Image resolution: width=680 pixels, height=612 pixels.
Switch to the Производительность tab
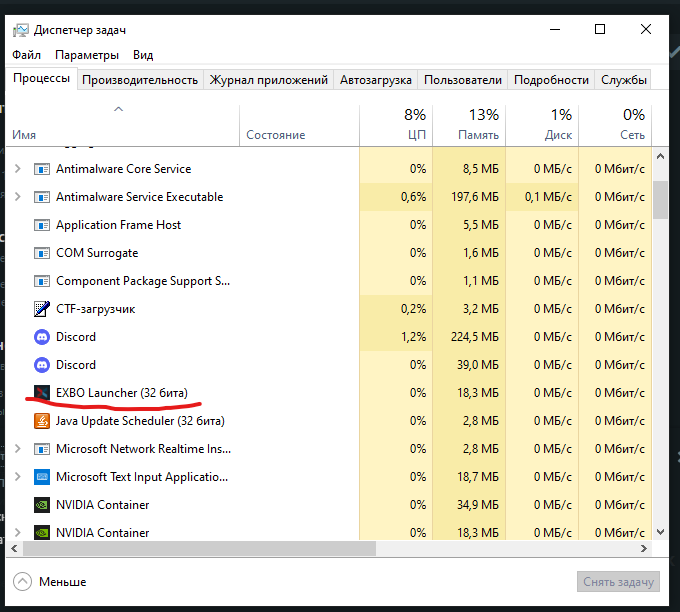140,80
